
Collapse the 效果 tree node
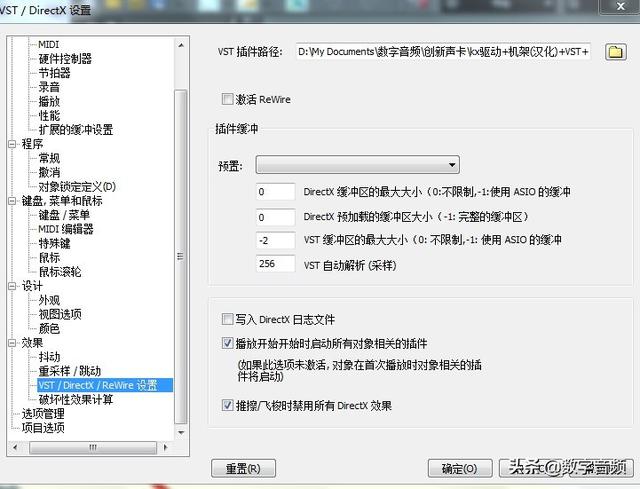pyautogui.click(x=12, y=343)
